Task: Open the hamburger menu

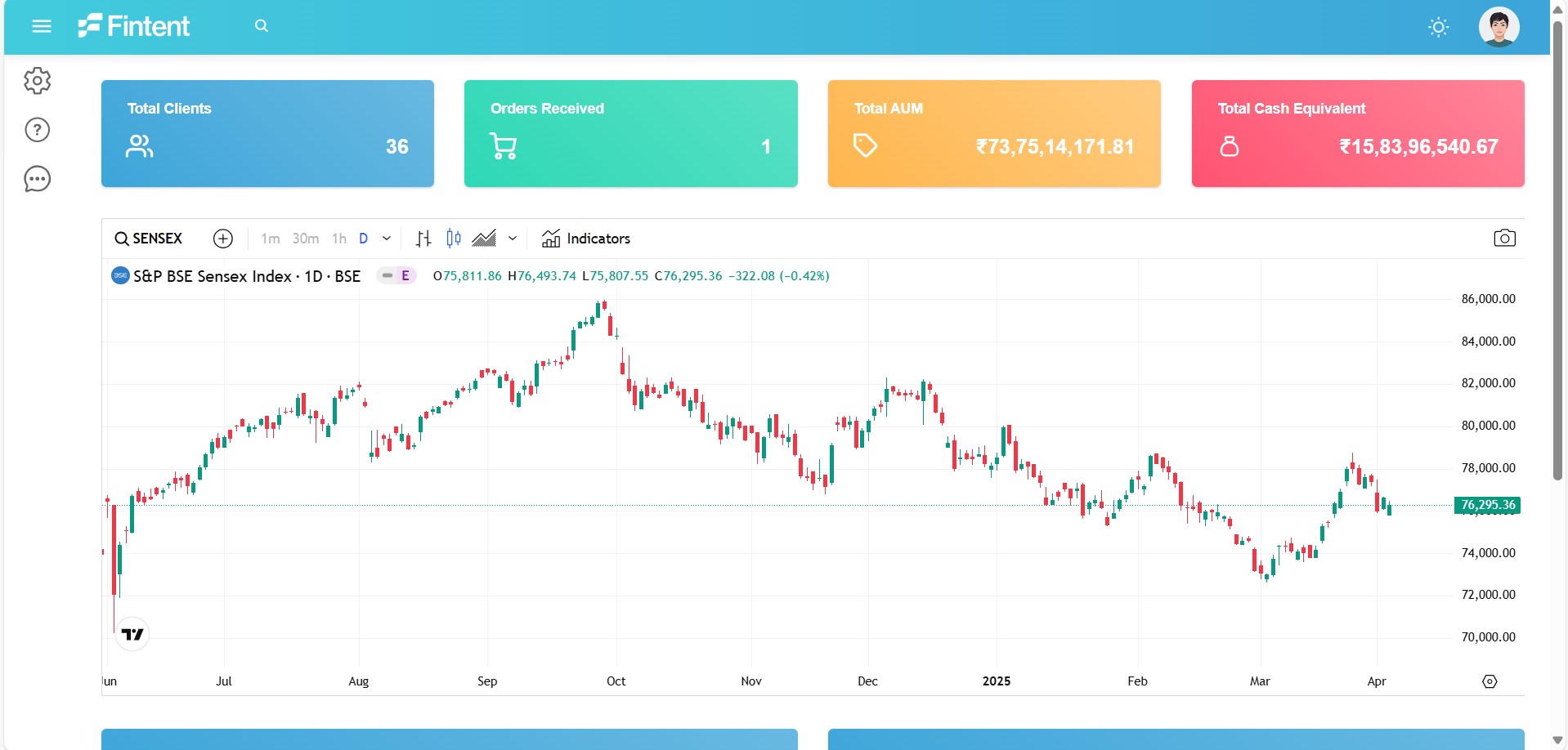Action: pos(42,26)
